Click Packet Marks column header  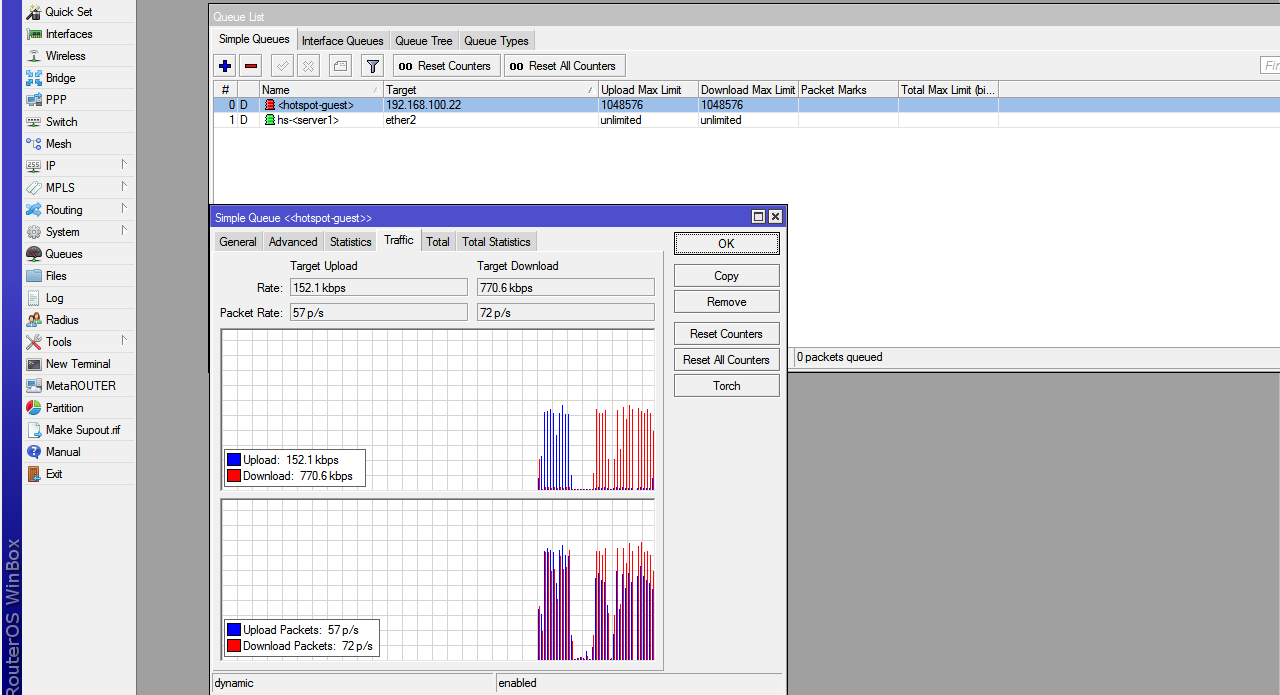[847, 90]
